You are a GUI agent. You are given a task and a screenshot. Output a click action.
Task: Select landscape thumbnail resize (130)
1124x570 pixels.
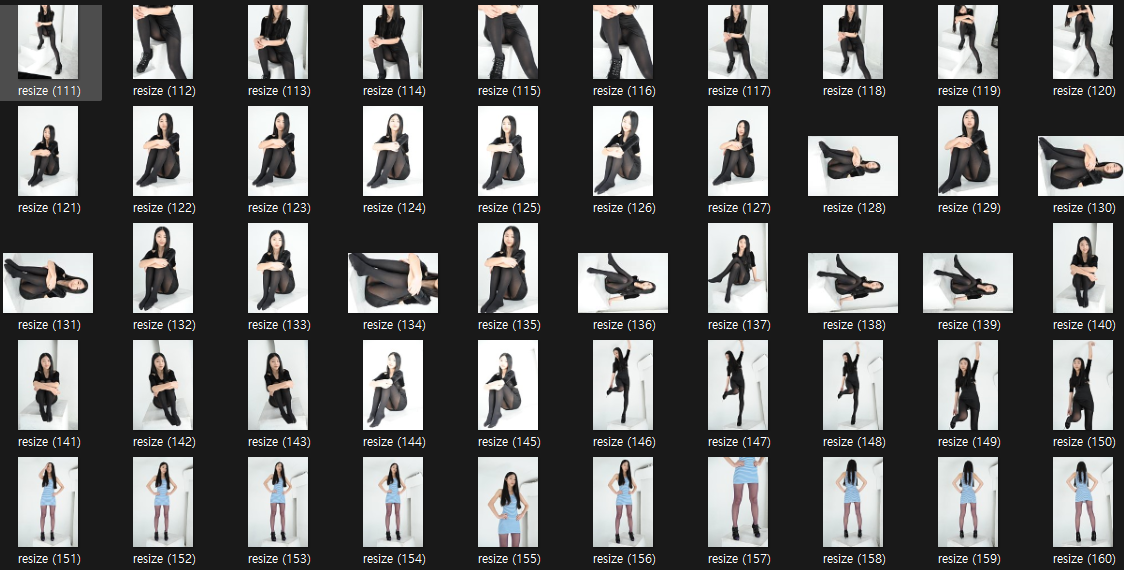click(x=1081, y=166)
